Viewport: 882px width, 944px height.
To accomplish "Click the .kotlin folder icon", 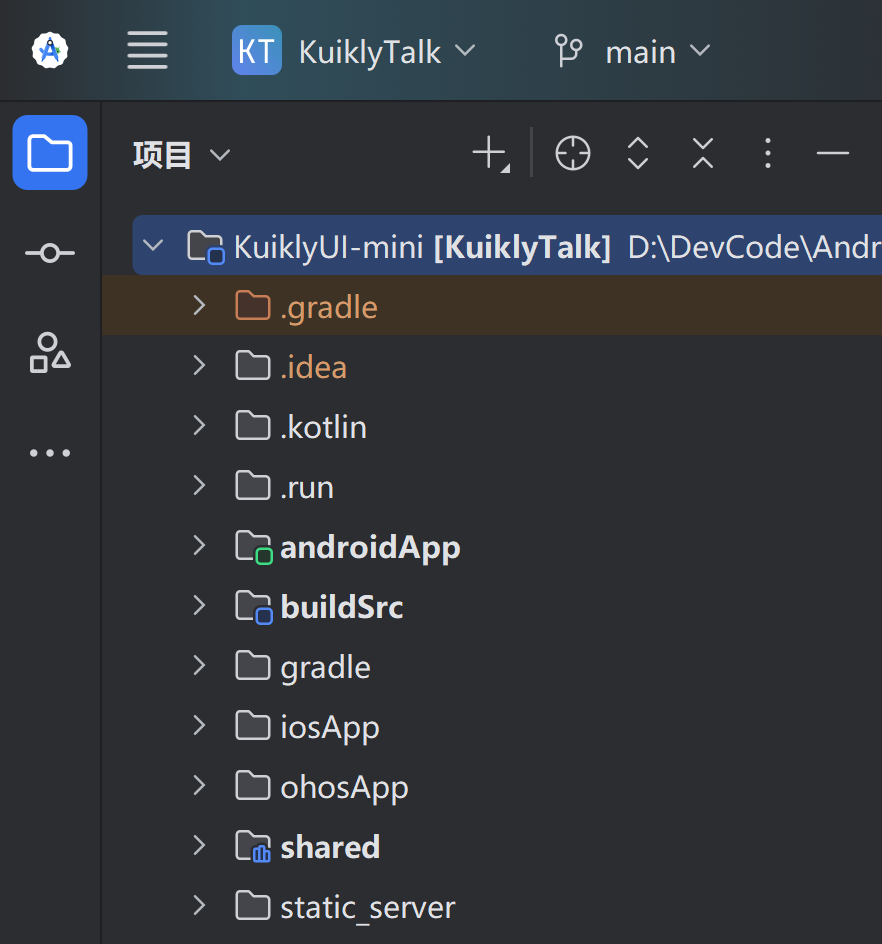I will tap(252, 426).
